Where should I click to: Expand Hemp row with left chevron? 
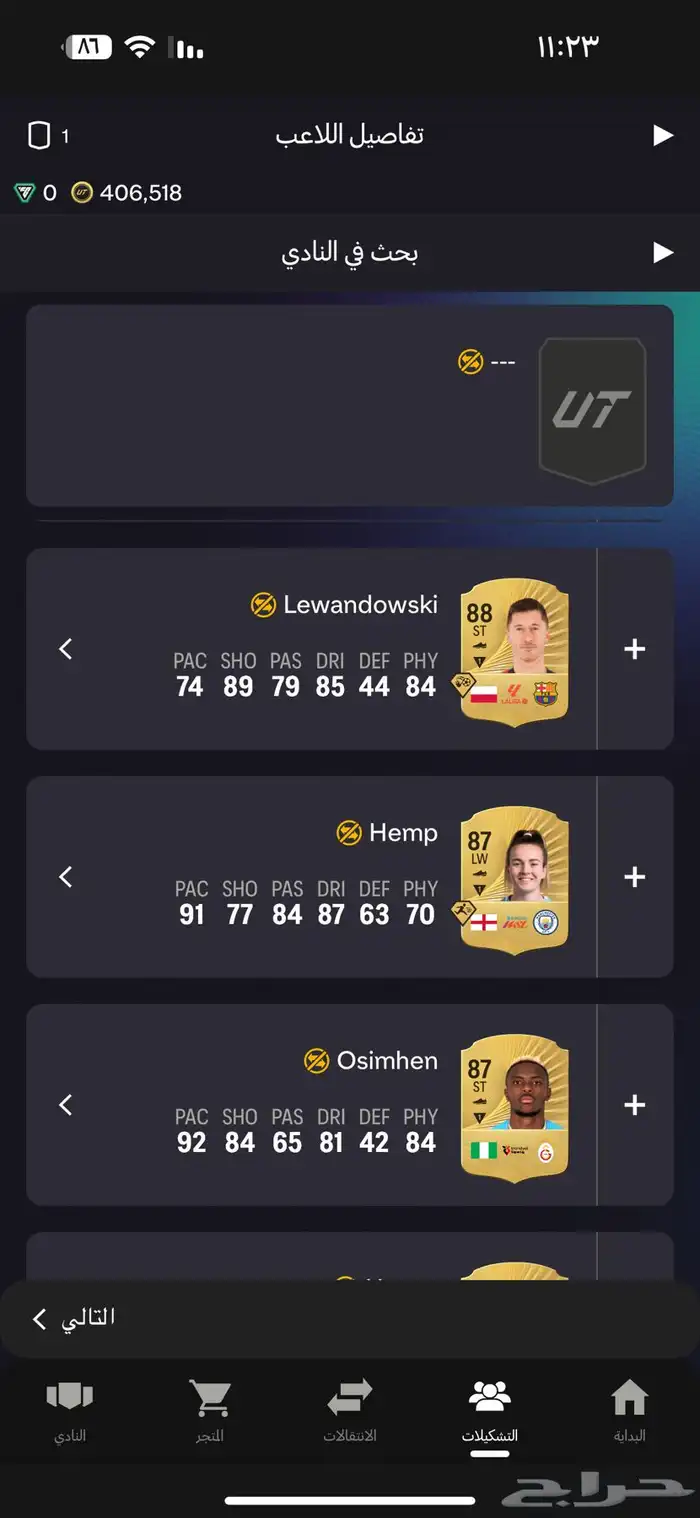click(x=66, y=877)
